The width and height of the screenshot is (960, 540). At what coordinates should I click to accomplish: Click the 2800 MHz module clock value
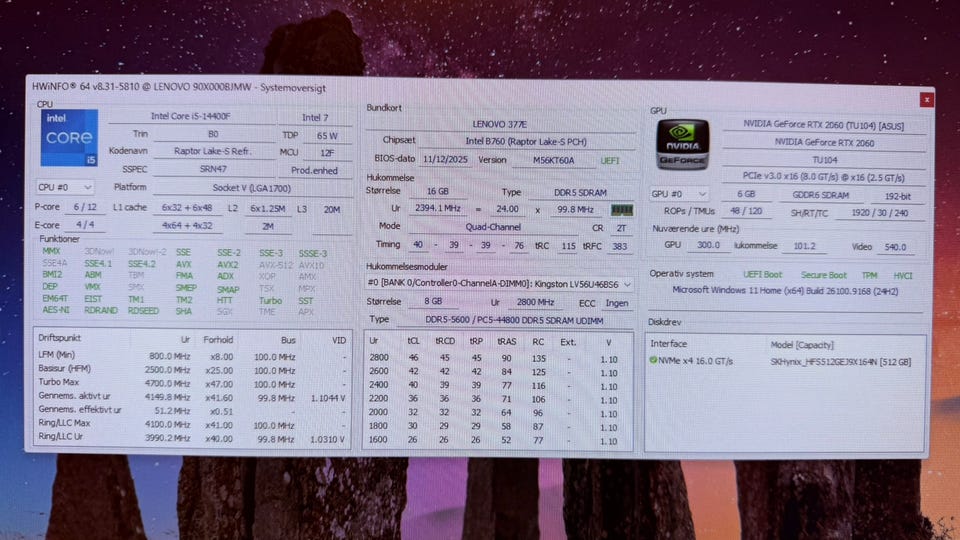(535, 302)
